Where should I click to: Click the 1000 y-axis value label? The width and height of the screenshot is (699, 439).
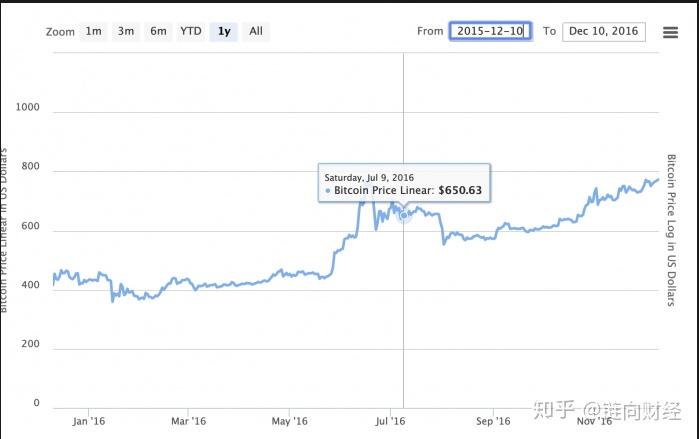27,109
